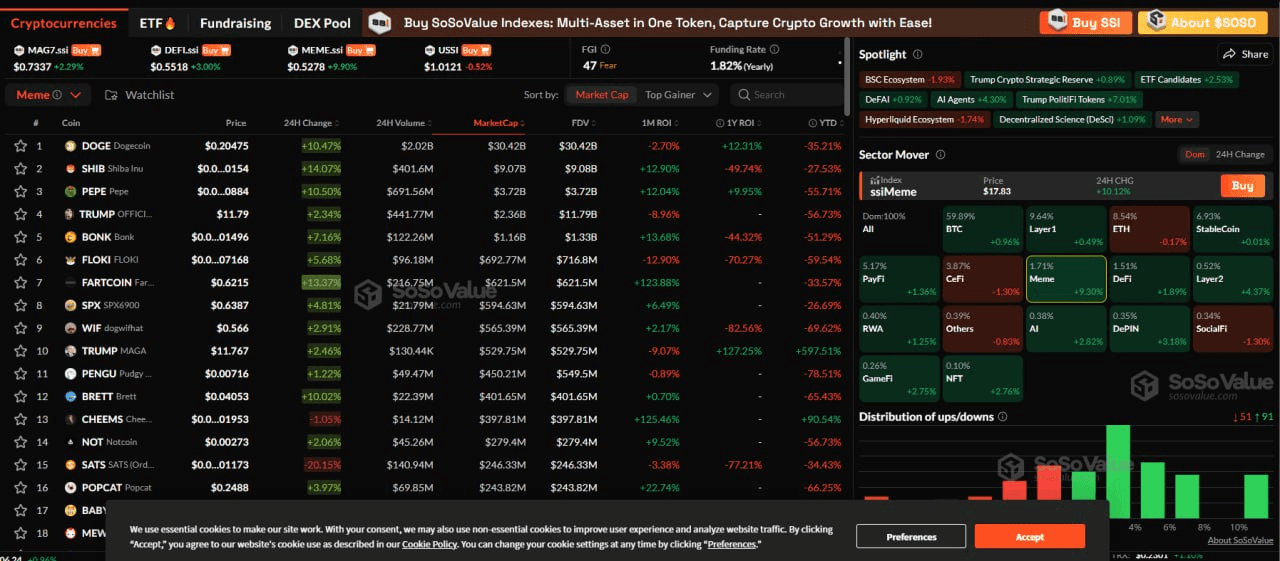Image resolution: width=1280 pixels, height=561 pixels.
Task: Star SHIB row favorite icon
Action: [20, 169]
